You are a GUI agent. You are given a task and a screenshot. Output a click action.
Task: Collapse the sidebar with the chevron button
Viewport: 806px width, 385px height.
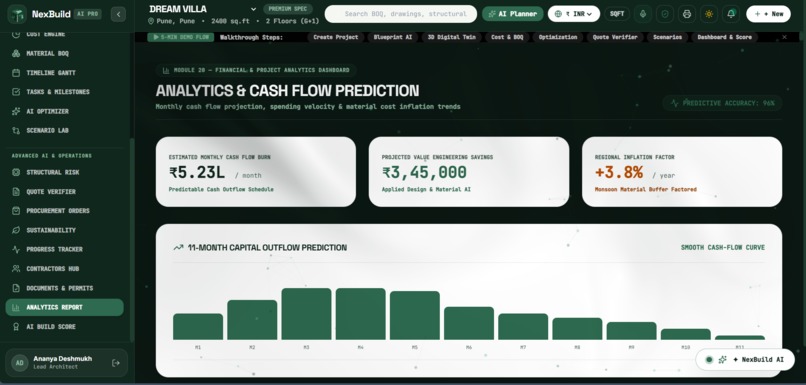[118, 14]
